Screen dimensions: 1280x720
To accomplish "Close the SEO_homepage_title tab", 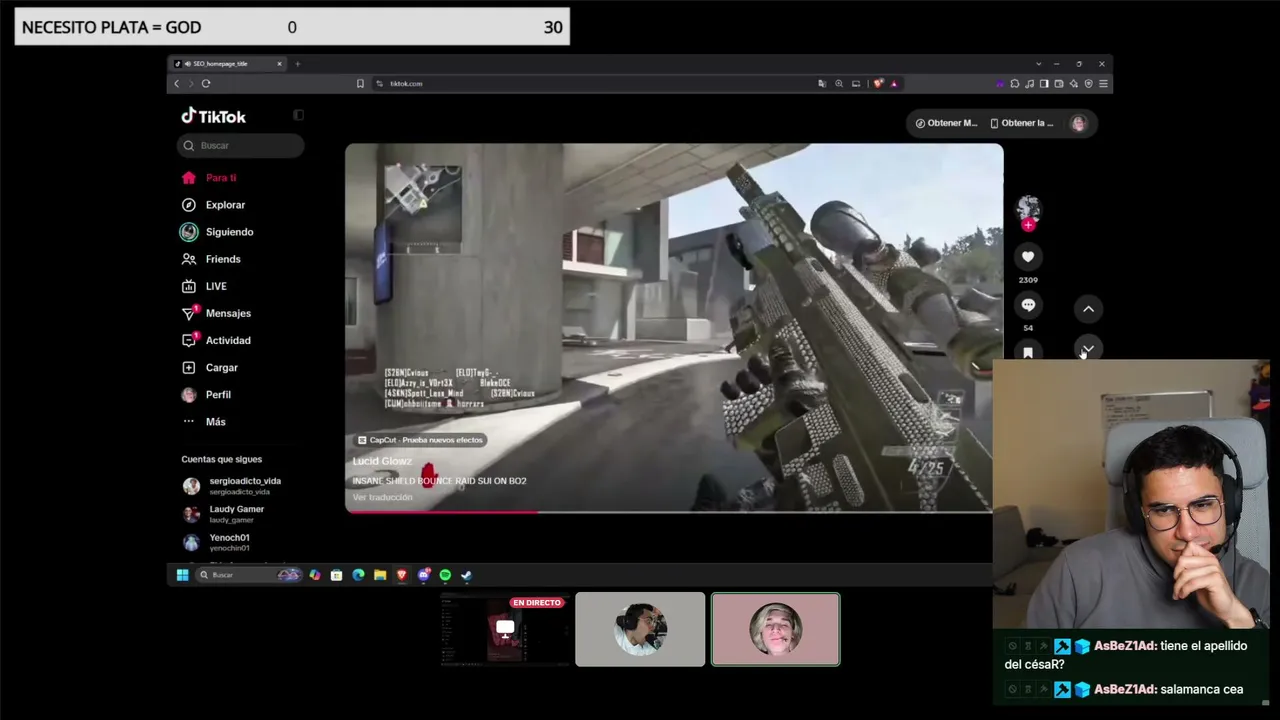I will [279, 64].
